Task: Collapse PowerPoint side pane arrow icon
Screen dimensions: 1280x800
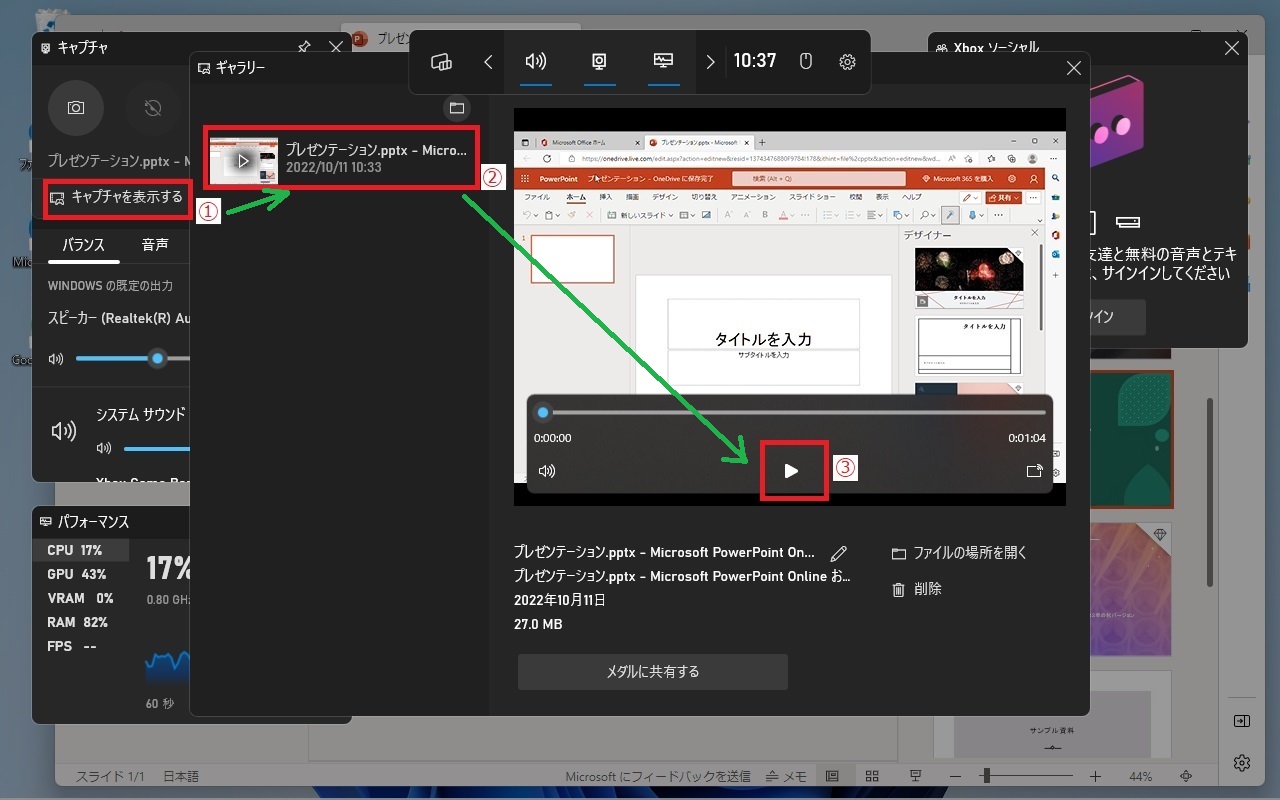Action: pos(1242,721)
